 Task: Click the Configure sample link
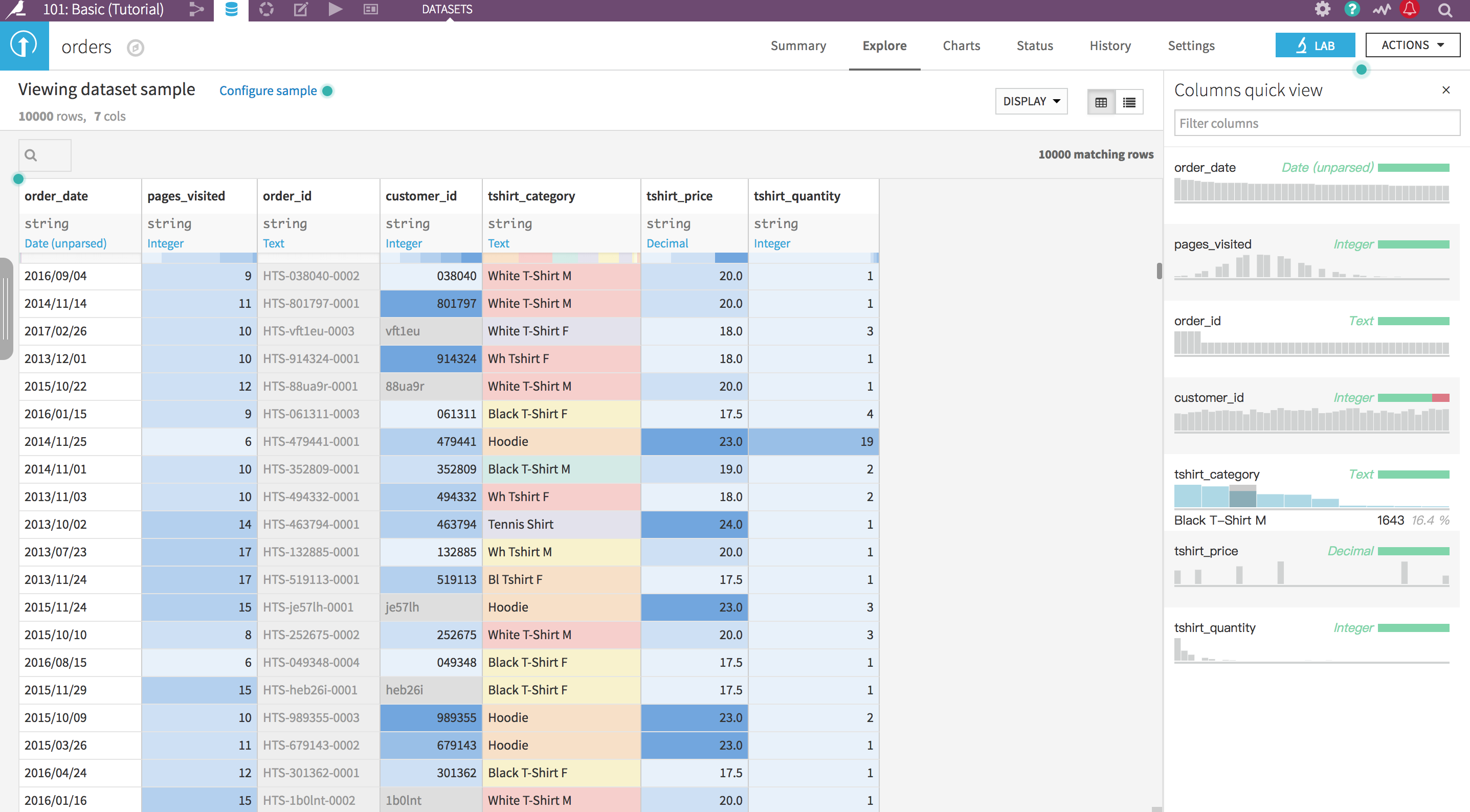coord(268,91)
